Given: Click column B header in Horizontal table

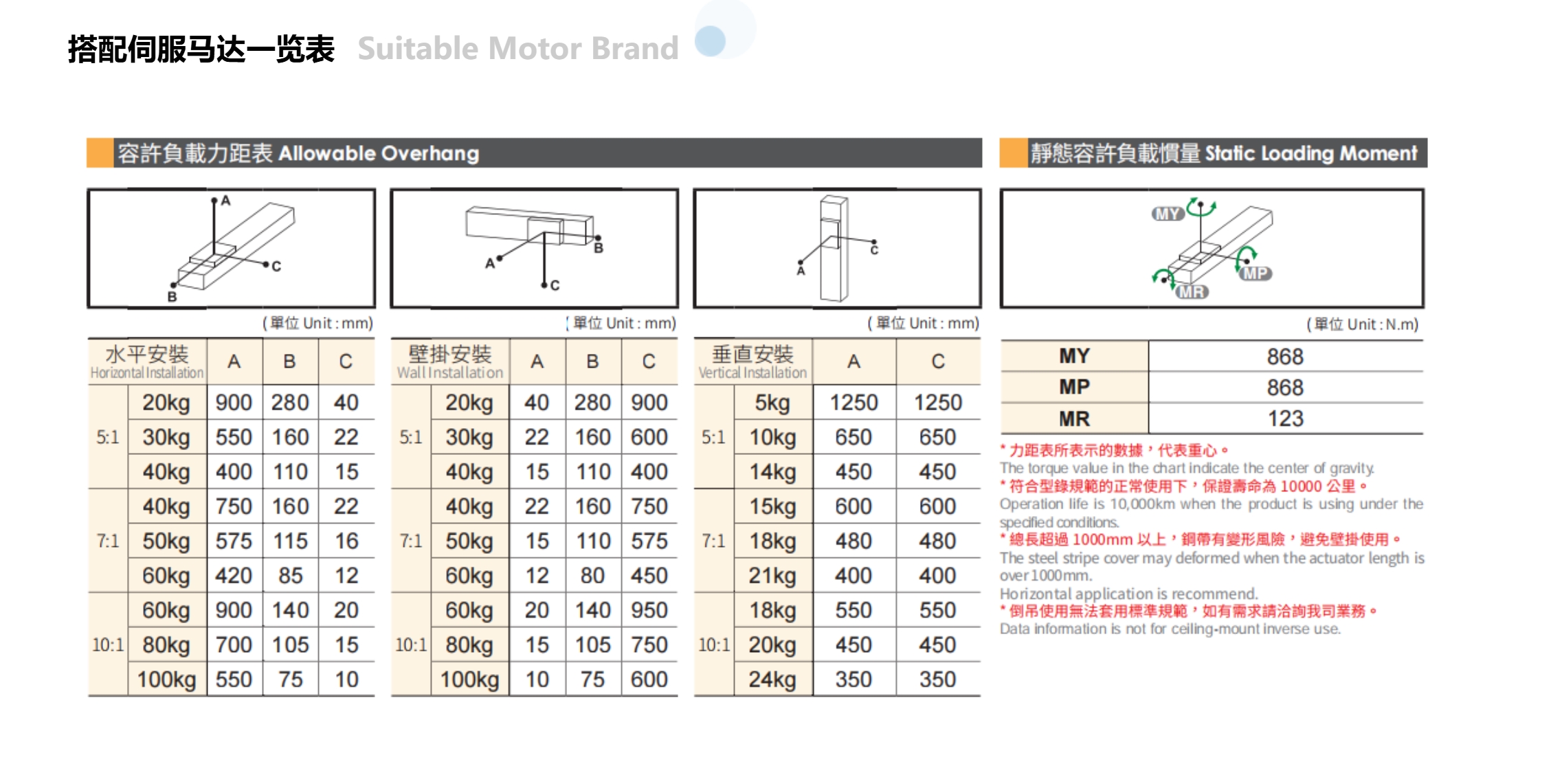Looking at the screenshot, I should [x=289, y=361].
